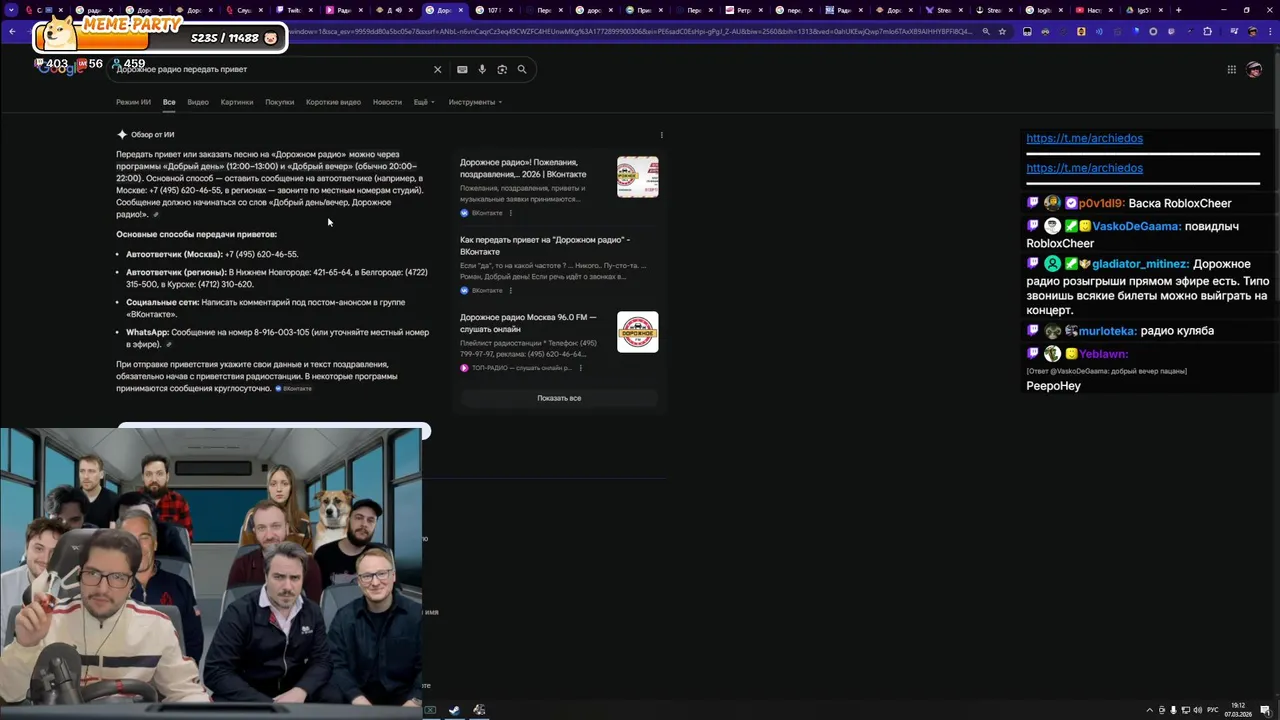The height and width of the screenshot is (720, 1280).
Task: Expand the Ещё more-filters dropdown
Action: click(423, 102)
